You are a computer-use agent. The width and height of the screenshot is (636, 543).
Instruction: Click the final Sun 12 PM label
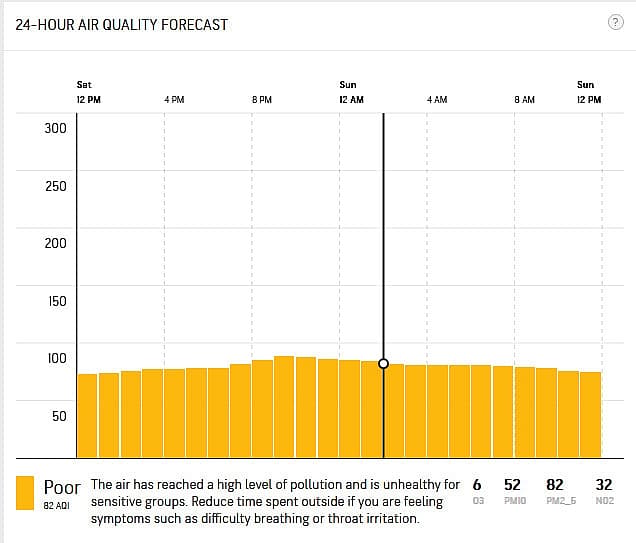click(x=589, y=92)
